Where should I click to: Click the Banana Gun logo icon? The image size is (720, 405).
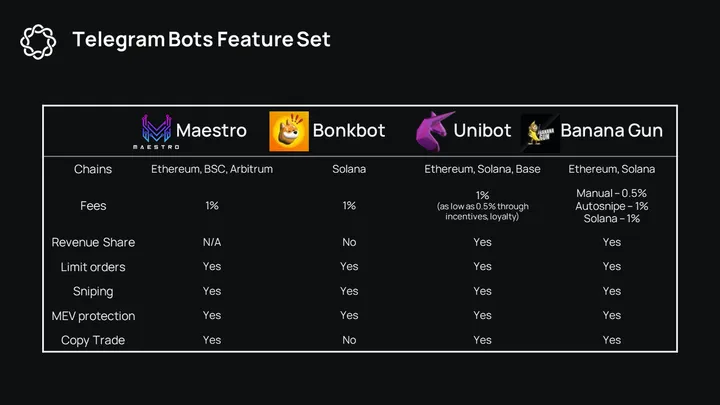tap(540, 132)
